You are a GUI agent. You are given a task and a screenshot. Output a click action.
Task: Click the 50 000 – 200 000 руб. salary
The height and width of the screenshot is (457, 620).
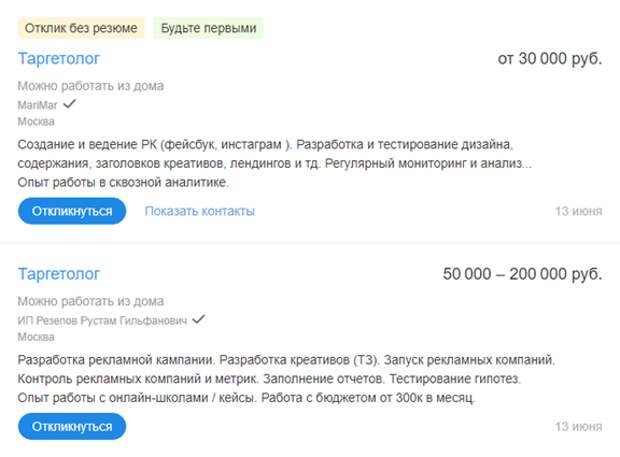[x=522, y=274]
